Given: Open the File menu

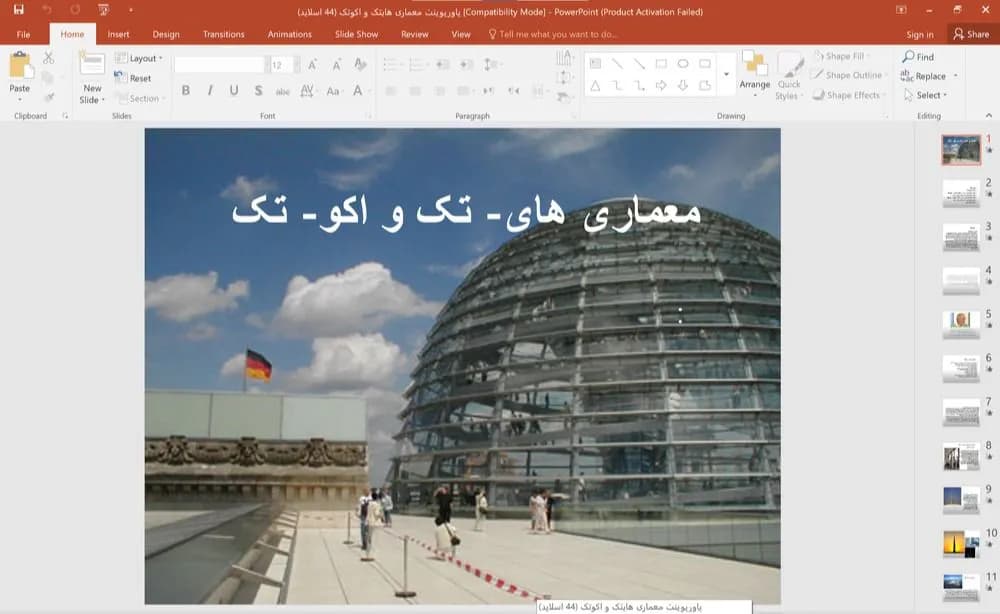Looking at the screenshot, I should click(x=24, y=34).
